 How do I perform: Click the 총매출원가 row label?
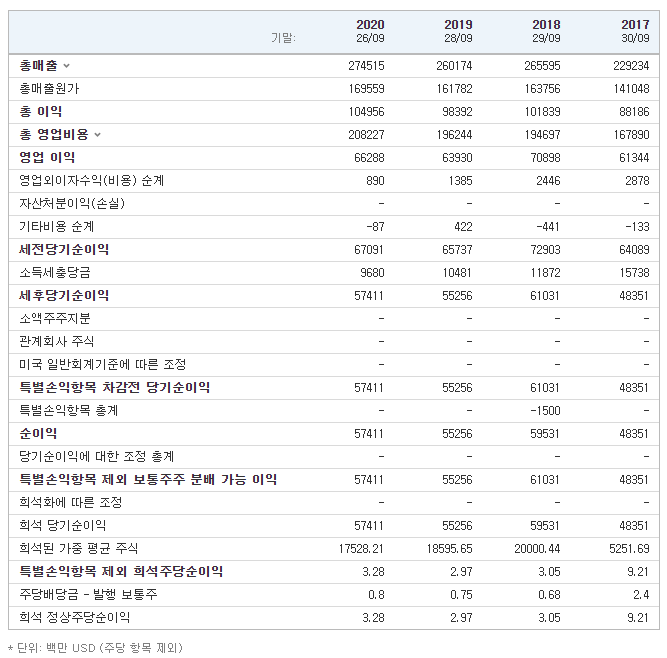[49, 88]
